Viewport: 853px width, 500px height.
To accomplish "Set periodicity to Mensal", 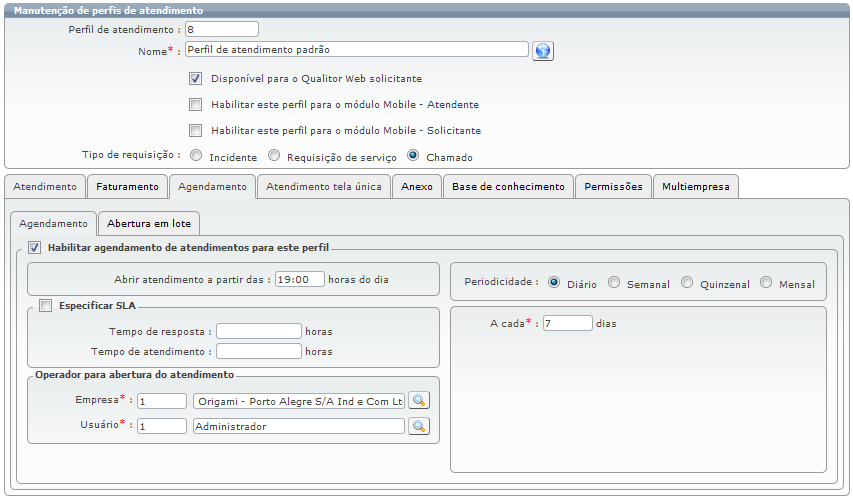I will click(766, 283).
